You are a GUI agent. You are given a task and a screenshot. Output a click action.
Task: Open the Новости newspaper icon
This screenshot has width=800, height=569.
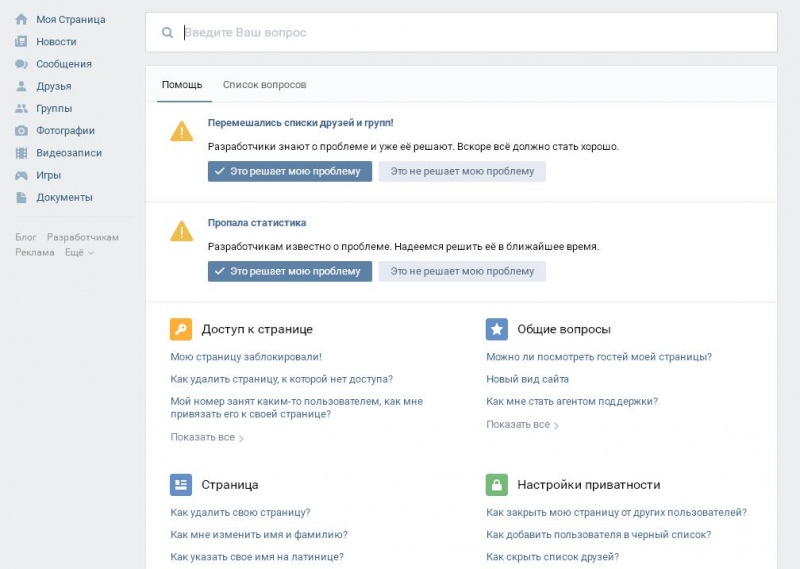(21, 42)
